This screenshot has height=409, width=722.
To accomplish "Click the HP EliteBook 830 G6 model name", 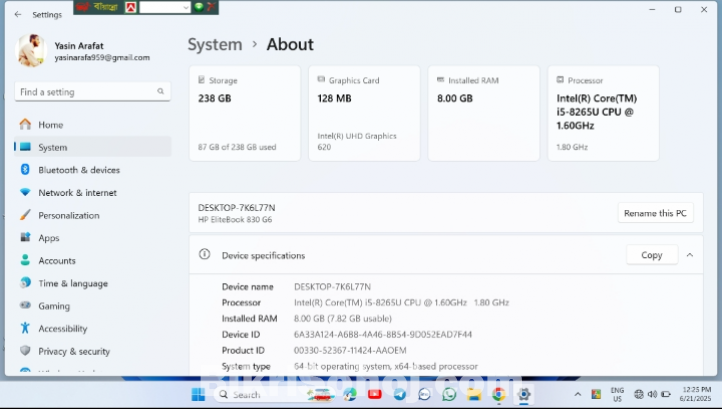I will coord(235,220).
